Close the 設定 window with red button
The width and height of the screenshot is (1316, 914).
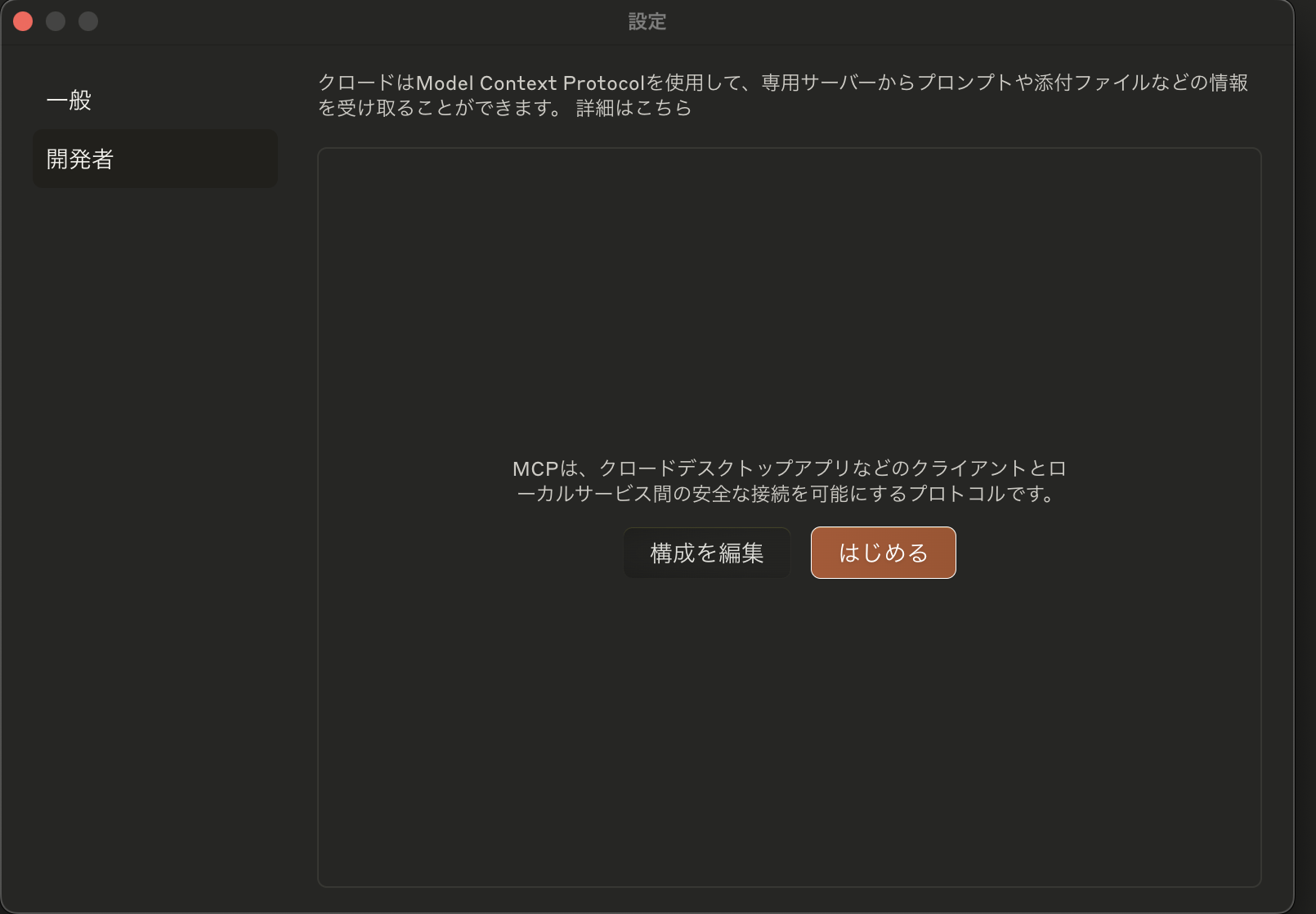point(23,21)
